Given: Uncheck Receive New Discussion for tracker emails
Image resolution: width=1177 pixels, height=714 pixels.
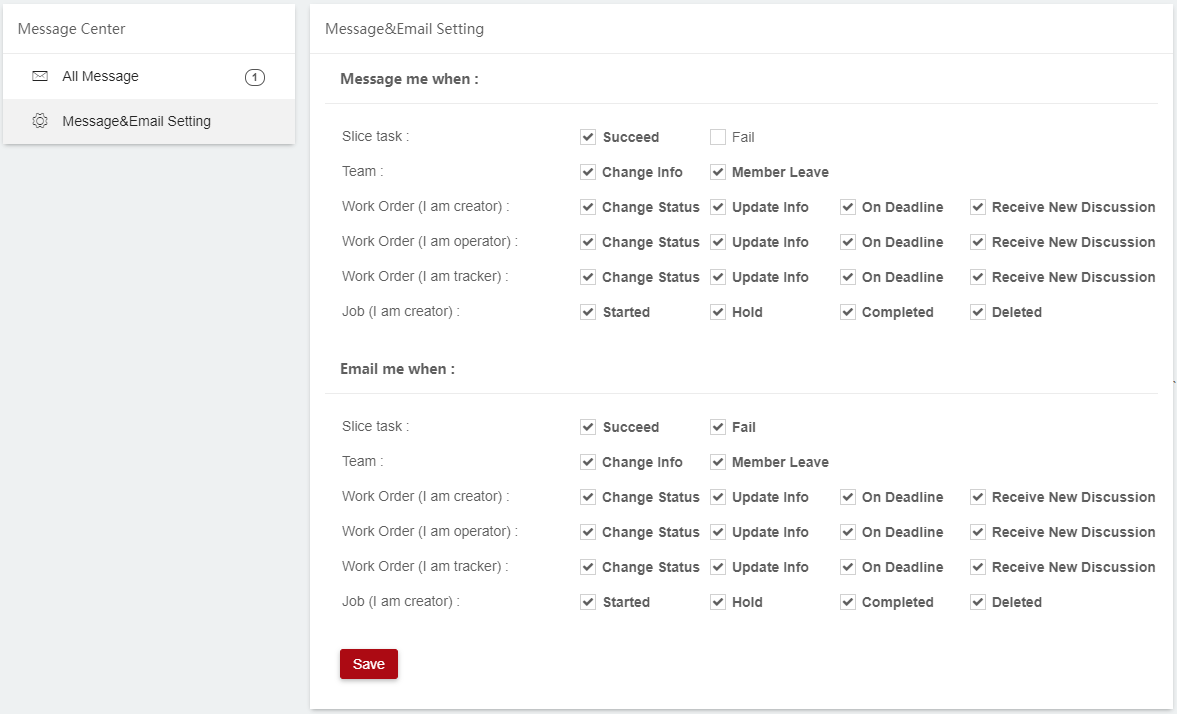Looking at the screenshot, I should click(978, 567).
